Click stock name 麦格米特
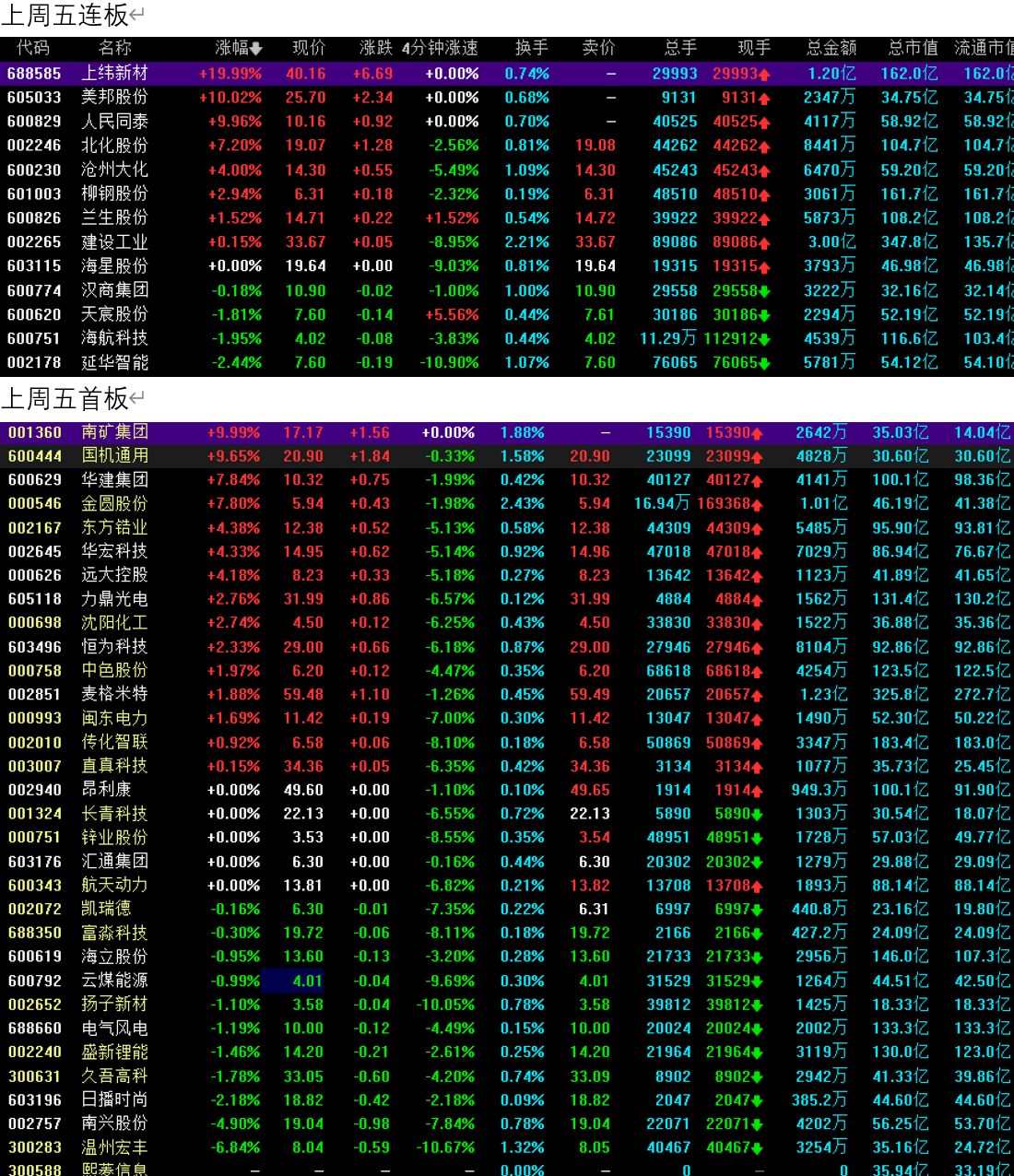This screenshot has width=1014, height=1176. (114, 694)
